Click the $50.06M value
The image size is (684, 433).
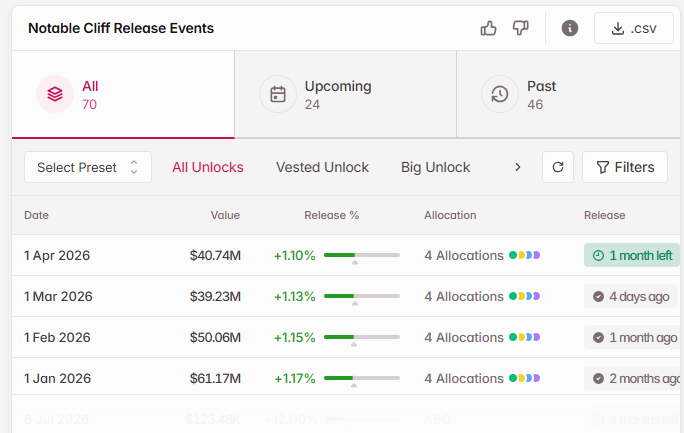point(215,337)
